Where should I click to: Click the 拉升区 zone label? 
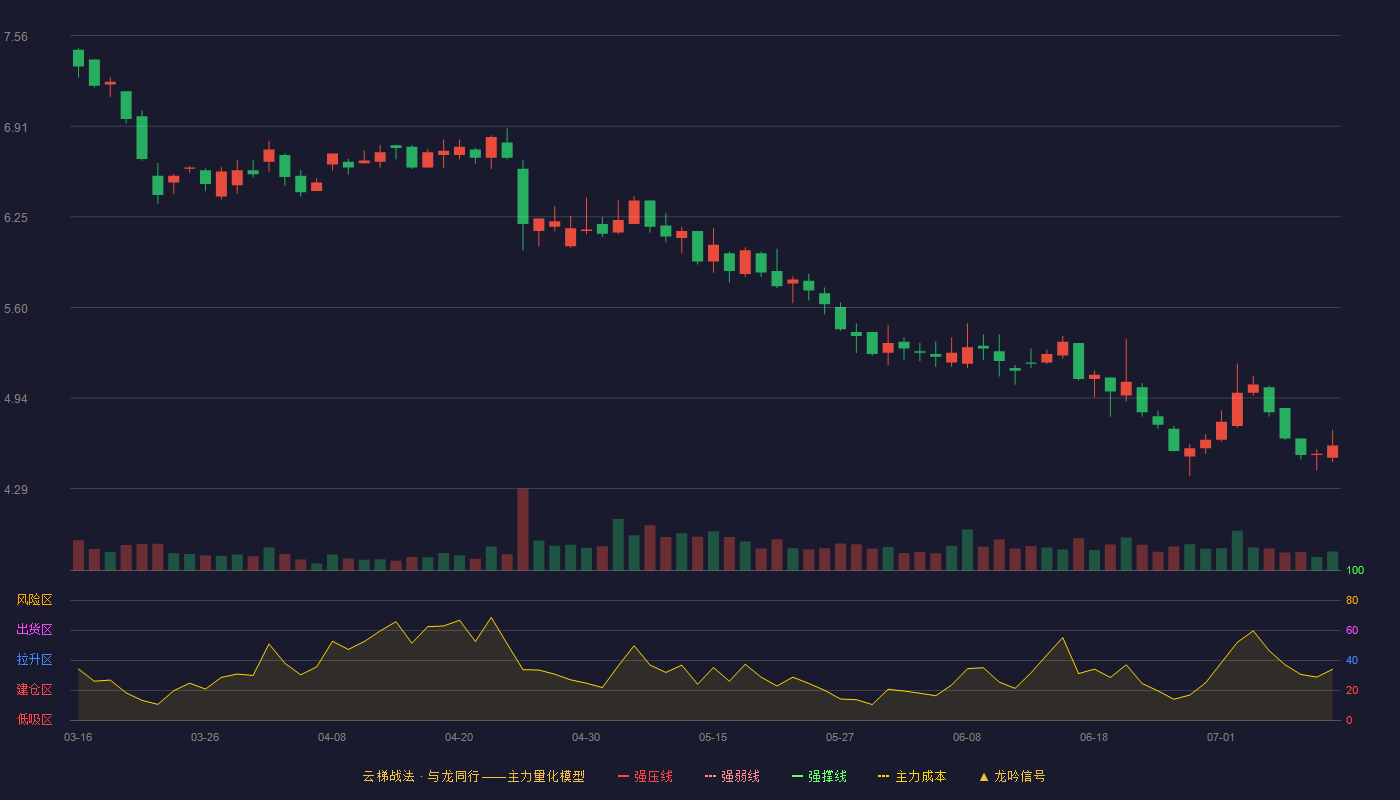(34, 660)
